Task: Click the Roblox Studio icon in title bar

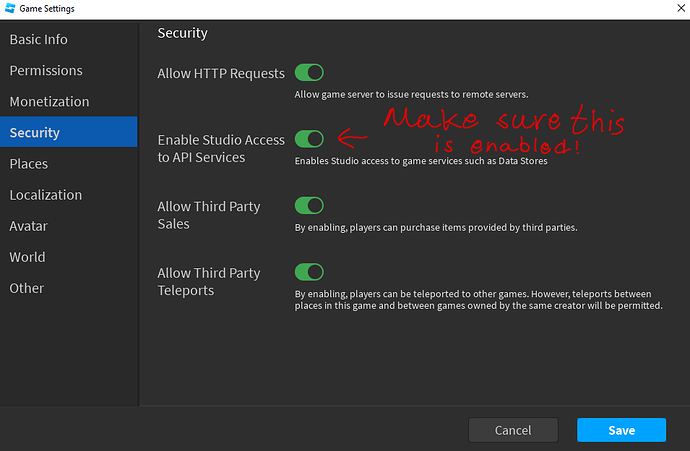Action: click(x=10, y=8)
